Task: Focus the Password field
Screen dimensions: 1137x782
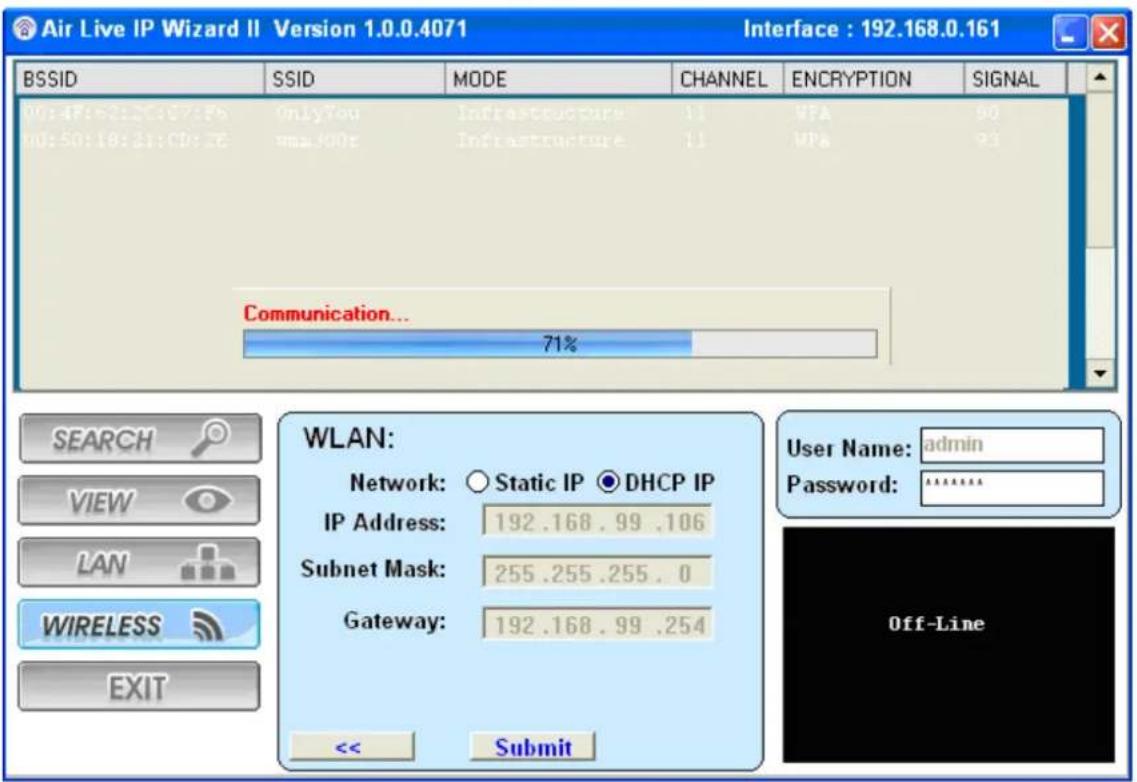Action: point(1012,487)
